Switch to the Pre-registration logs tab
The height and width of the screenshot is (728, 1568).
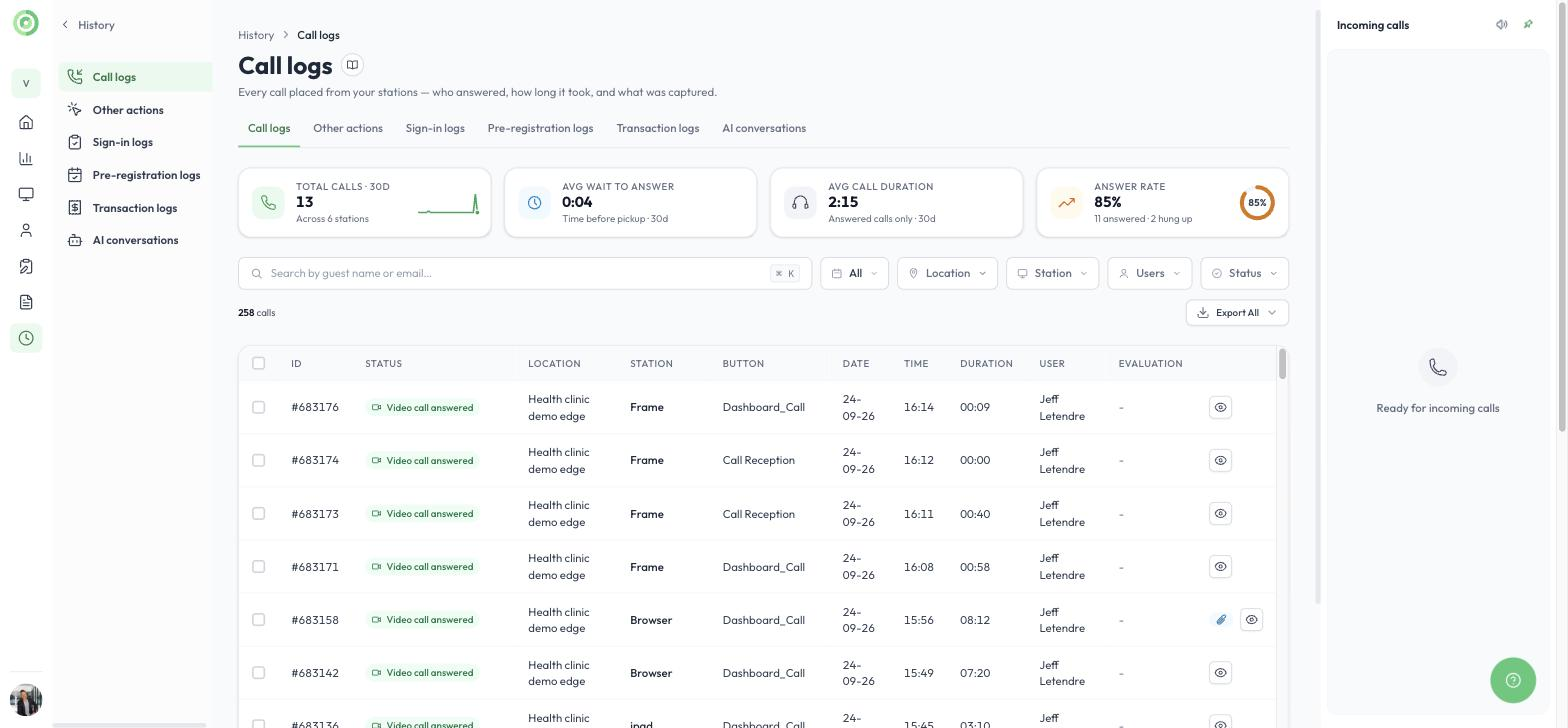[540, 128]
